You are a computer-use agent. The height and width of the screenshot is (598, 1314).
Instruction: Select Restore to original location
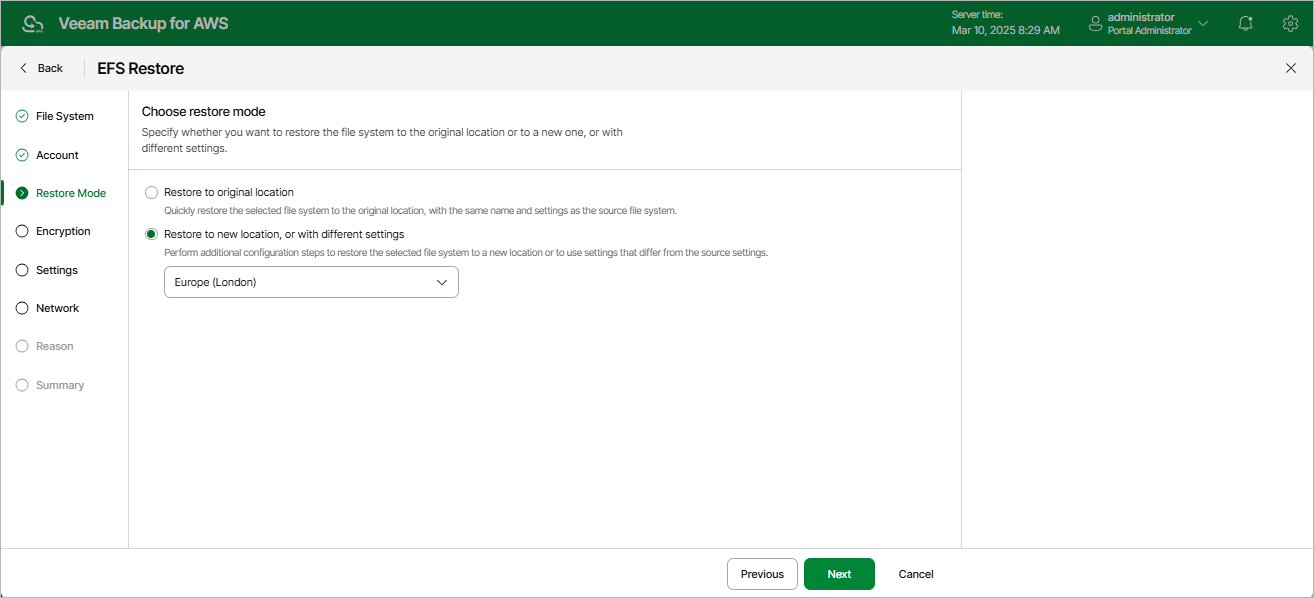[151, 192]
